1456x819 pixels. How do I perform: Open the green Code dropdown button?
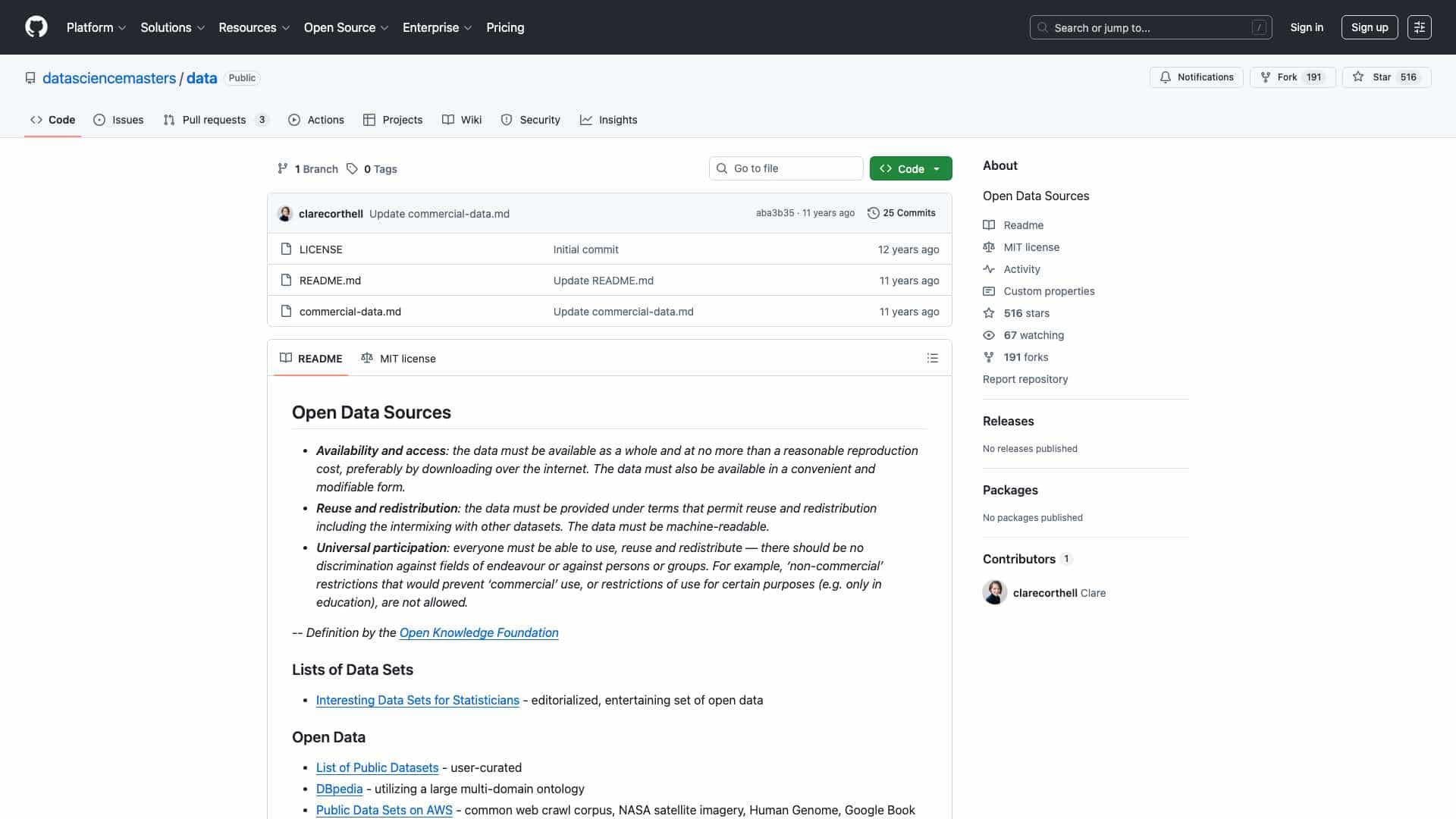coord(911,168)
